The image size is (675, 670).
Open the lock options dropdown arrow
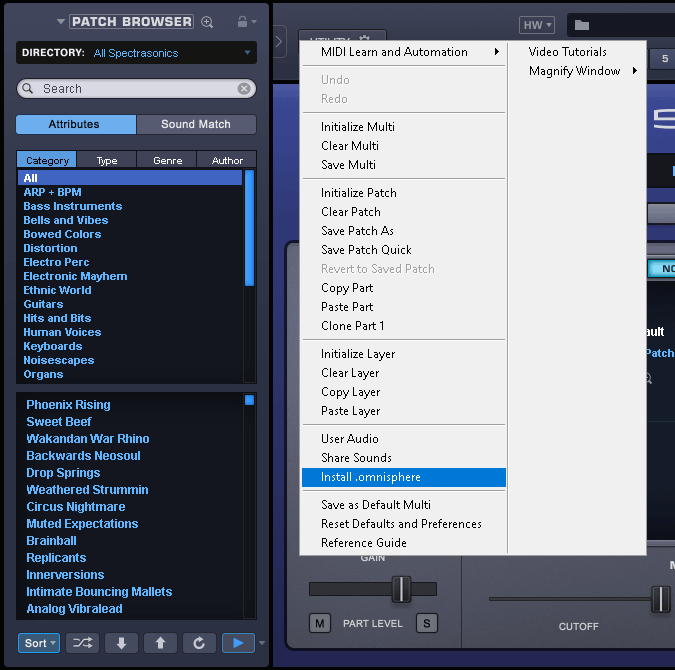(x=254, y=22)
